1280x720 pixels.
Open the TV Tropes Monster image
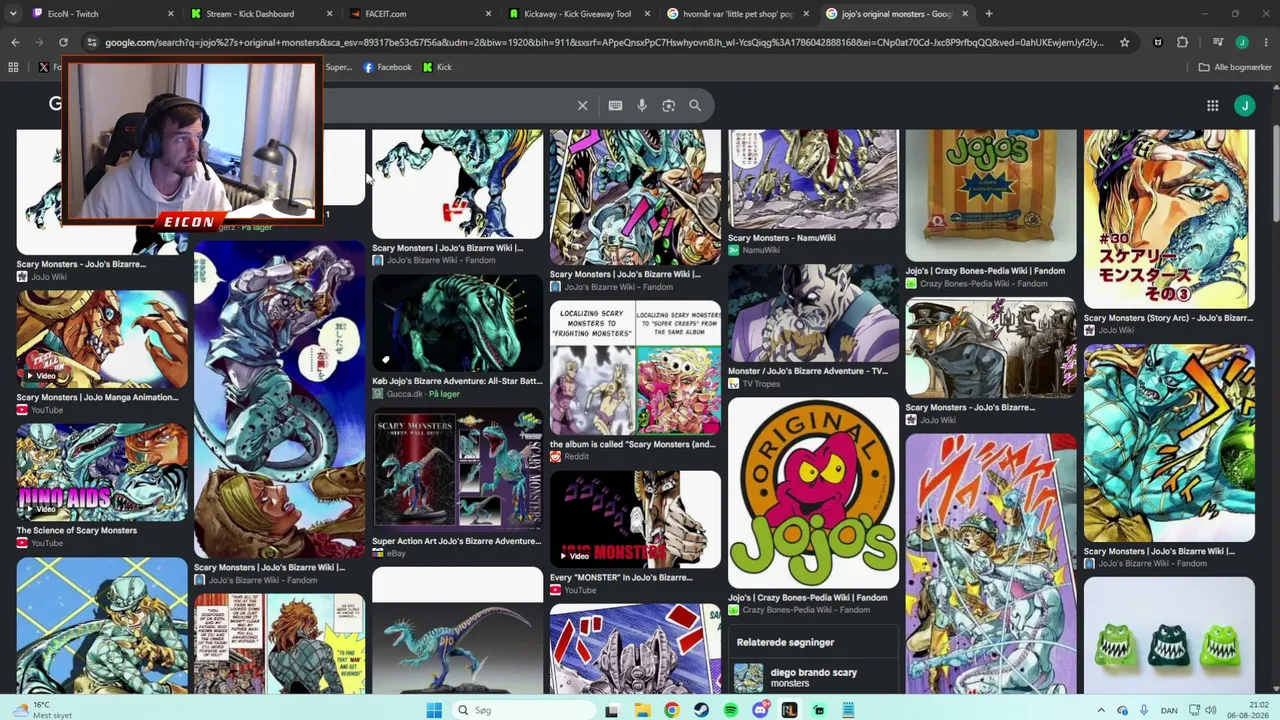click(x=813, y=314)
